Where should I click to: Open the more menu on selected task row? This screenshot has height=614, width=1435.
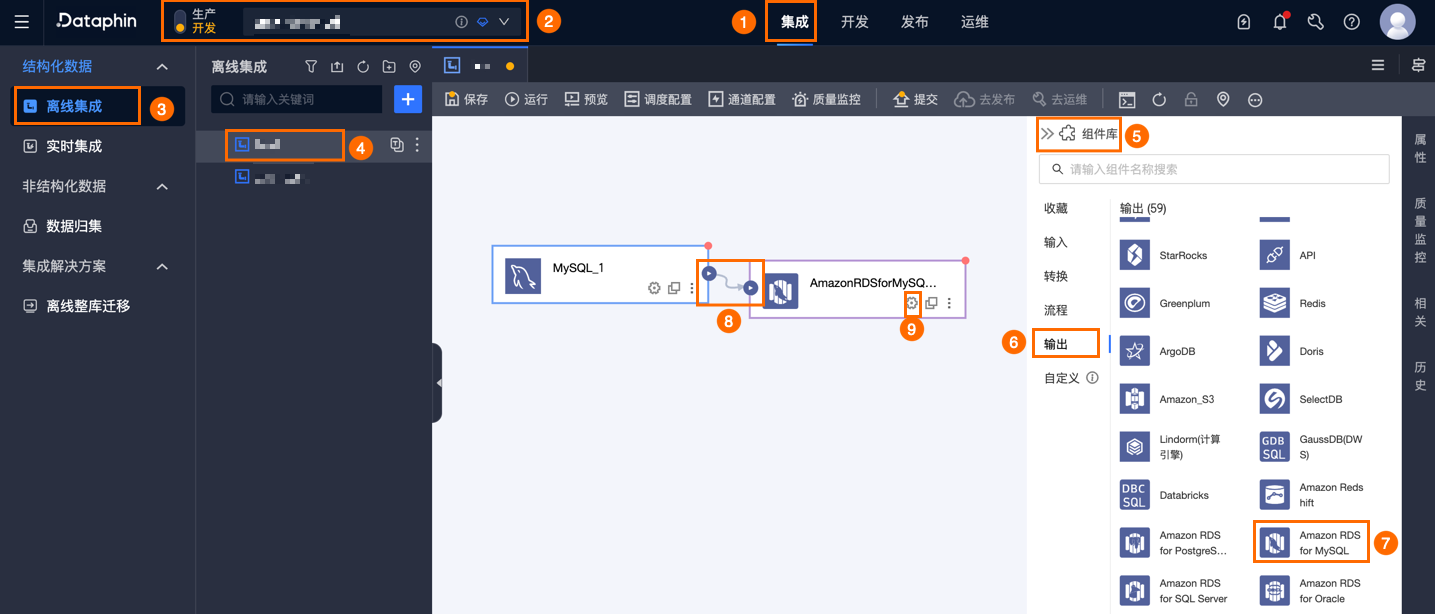coord(417,145)
